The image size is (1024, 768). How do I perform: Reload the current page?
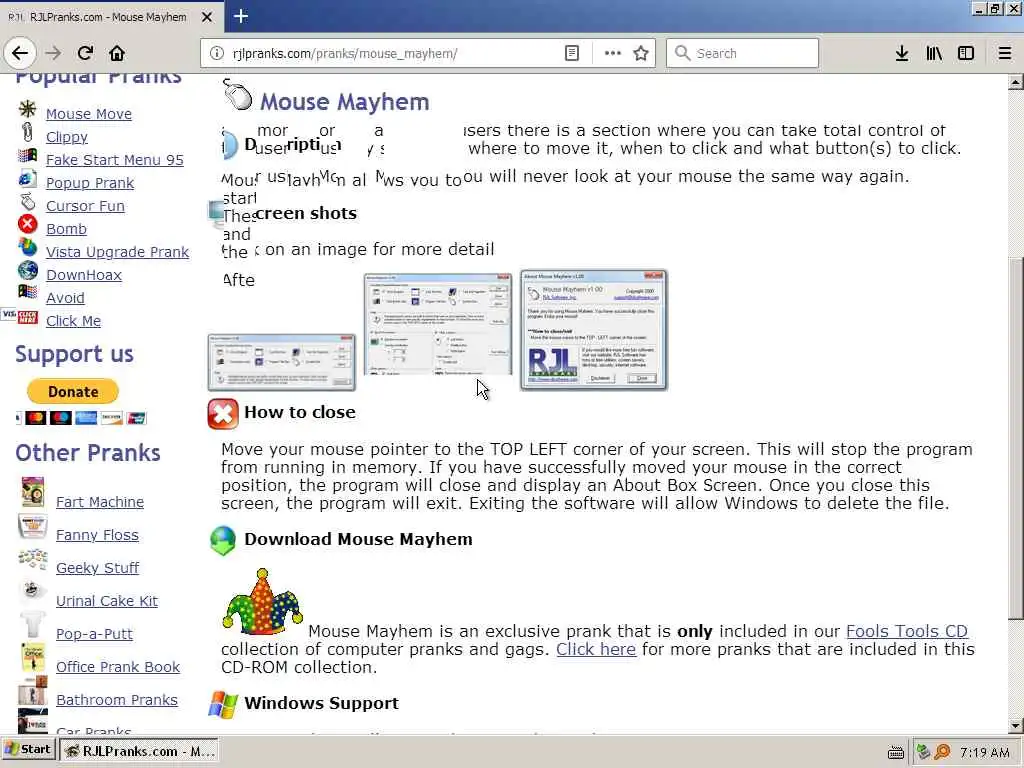point(85,53)
